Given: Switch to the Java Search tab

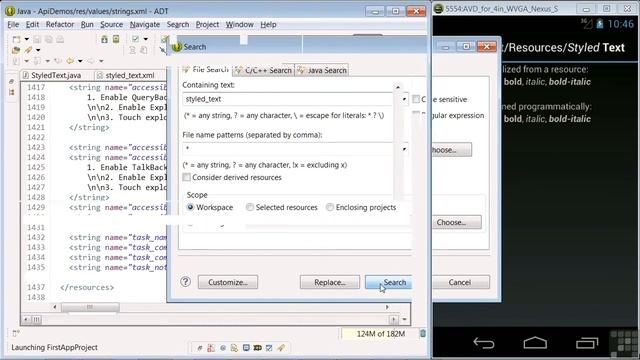Looking at the screenshot, I should (322, 70).
